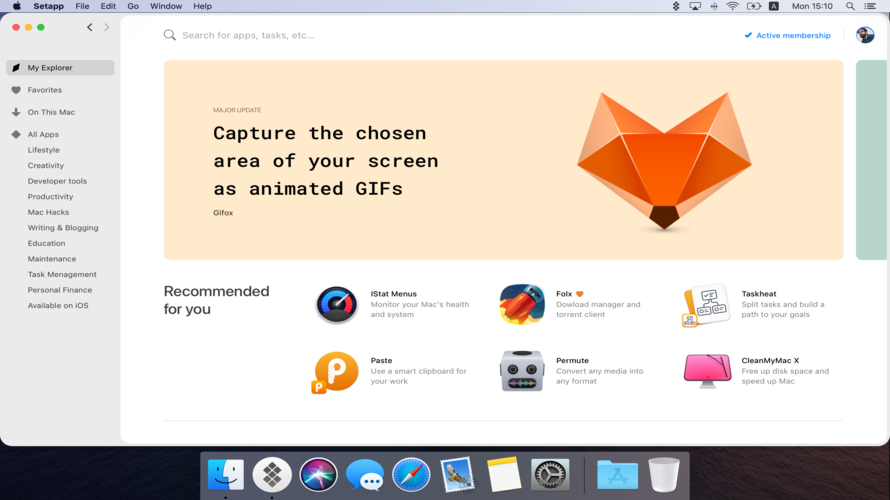
Task: Open Messages from the dock
Action: point(365,474)
